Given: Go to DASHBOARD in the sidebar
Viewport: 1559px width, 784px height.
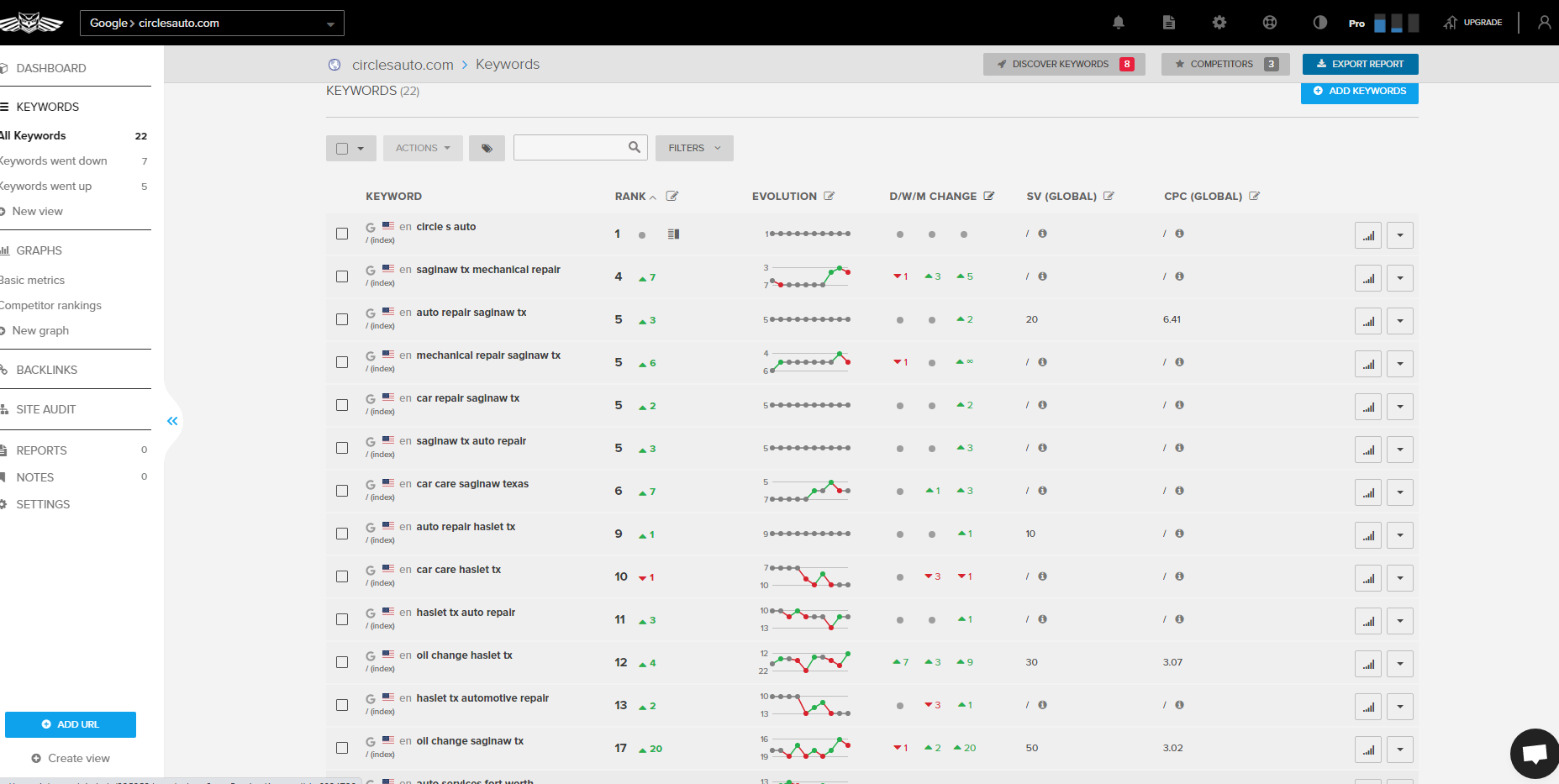Looking at the screenshot, I should click(50, 68).
